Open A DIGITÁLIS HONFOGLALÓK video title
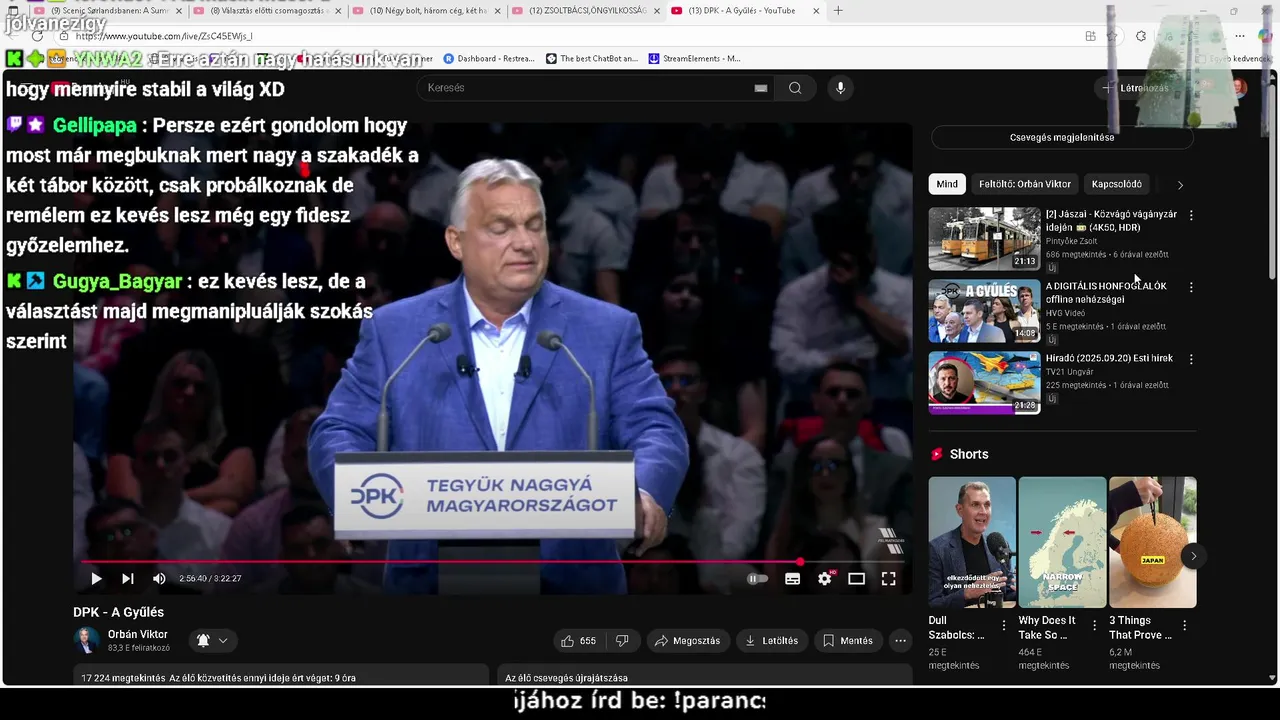1280x720 pixels. coord(1106,292)
